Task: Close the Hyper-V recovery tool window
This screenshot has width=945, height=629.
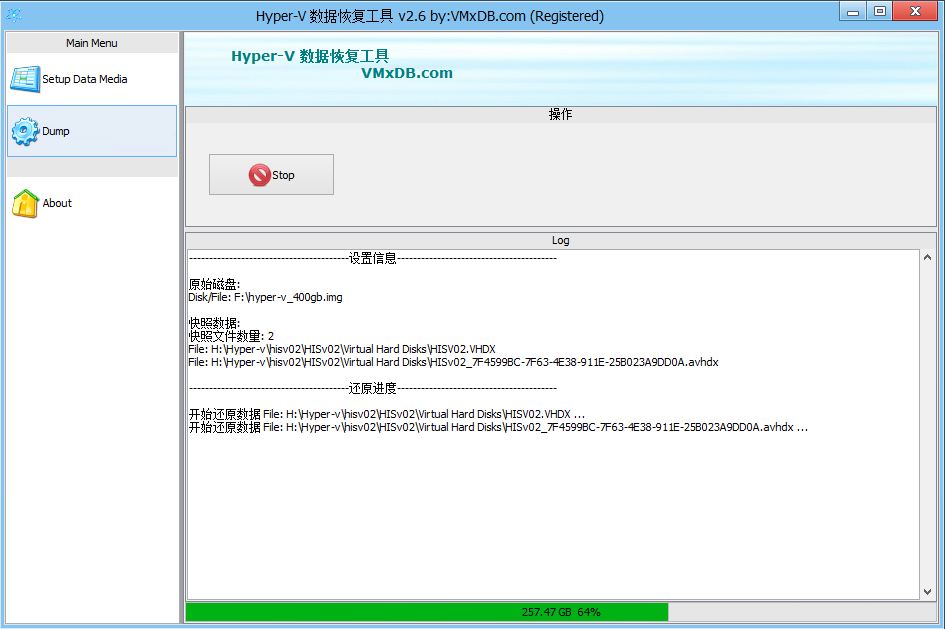Action: click(x=915, y=11)
